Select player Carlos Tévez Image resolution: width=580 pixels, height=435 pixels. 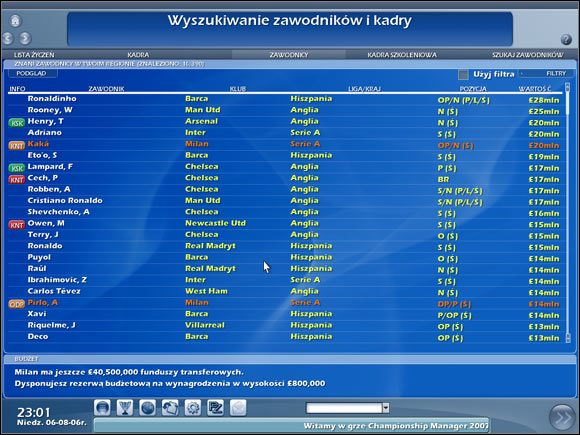(54, 291)
